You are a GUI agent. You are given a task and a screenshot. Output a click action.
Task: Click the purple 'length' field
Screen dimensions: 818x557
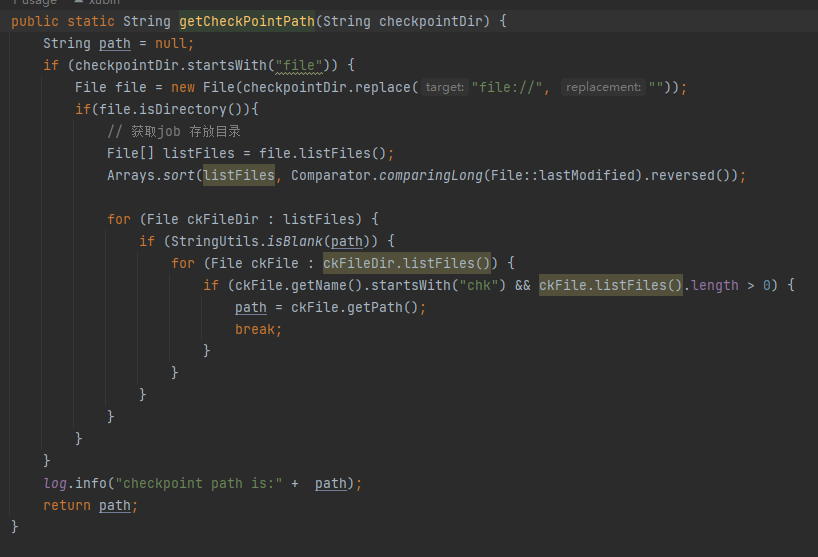pos(715,285)
